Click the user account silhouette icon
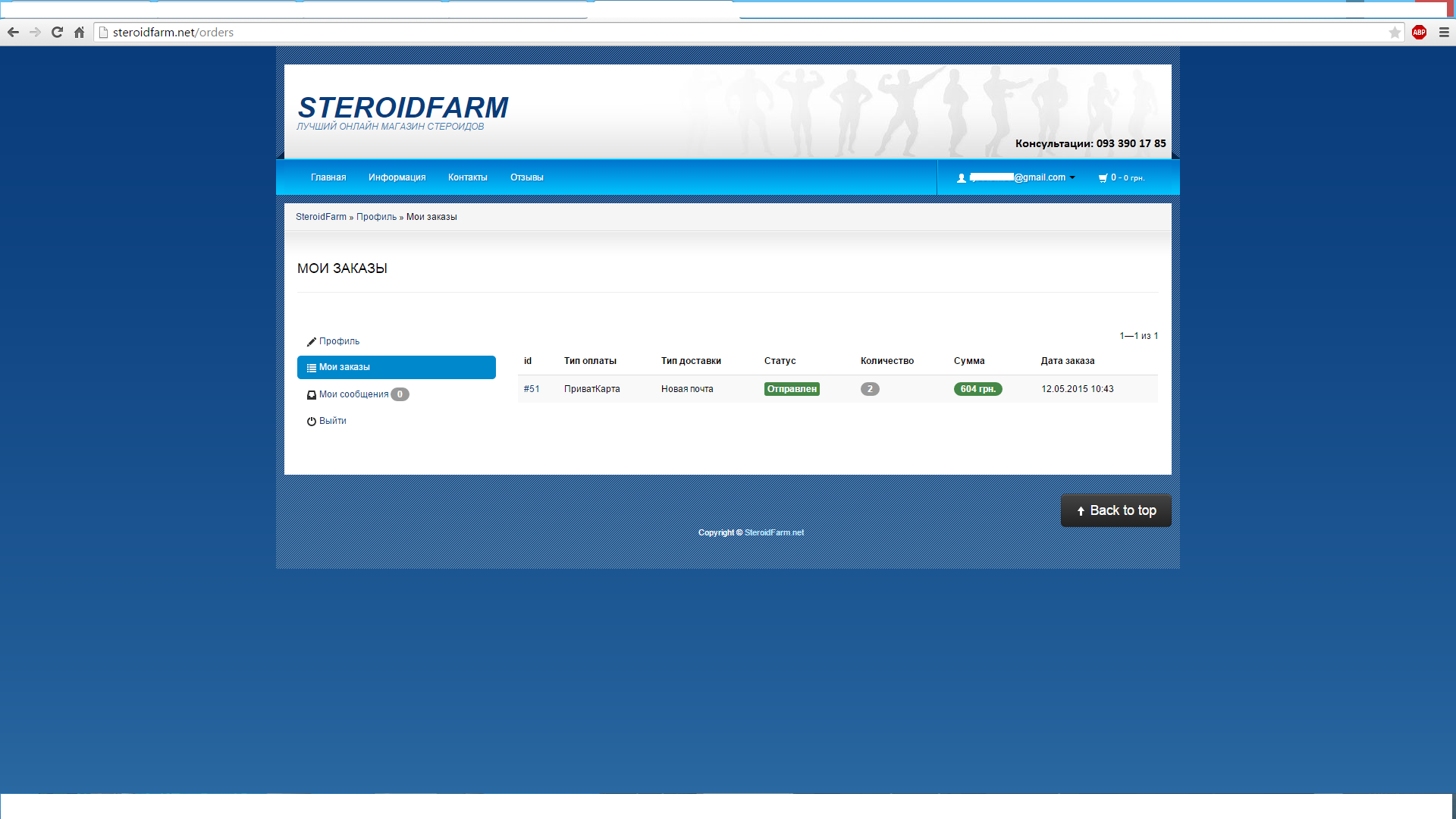The height and width of the screenshot is (819, 1456). click(x=962, y=178)
